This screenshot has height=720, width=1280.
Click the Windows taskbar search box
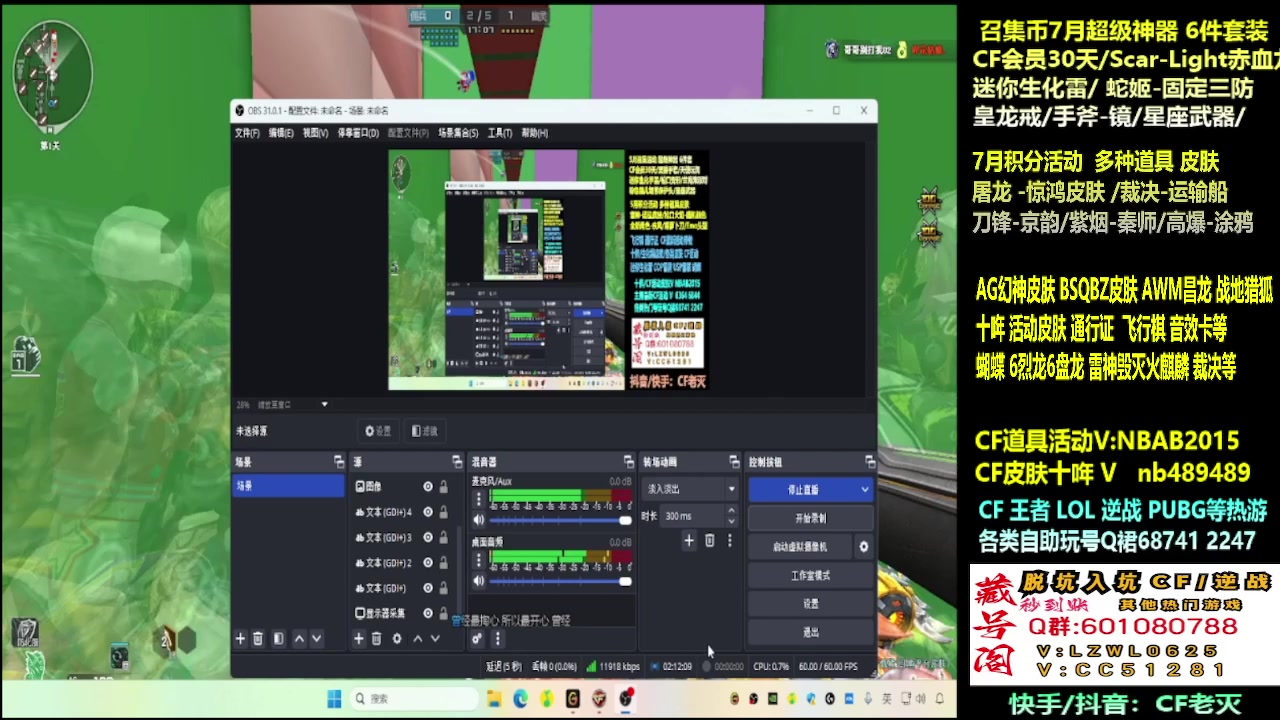[x=414, y=698]
